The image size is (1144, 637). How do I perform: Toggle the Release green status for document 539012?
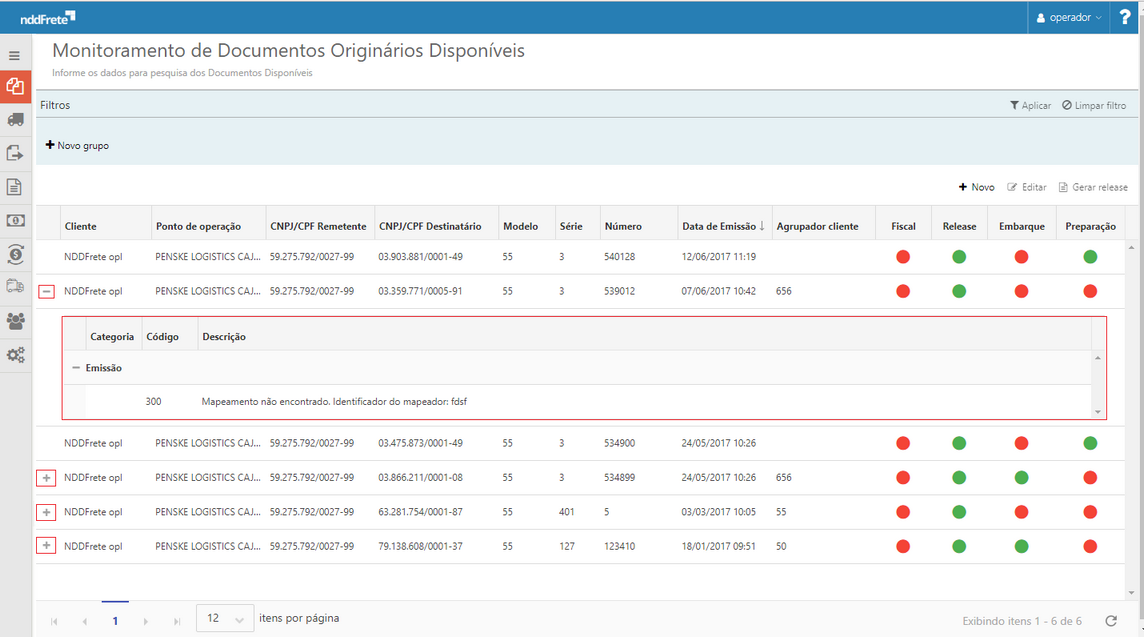pyautogui.click(x=959, y=290)
